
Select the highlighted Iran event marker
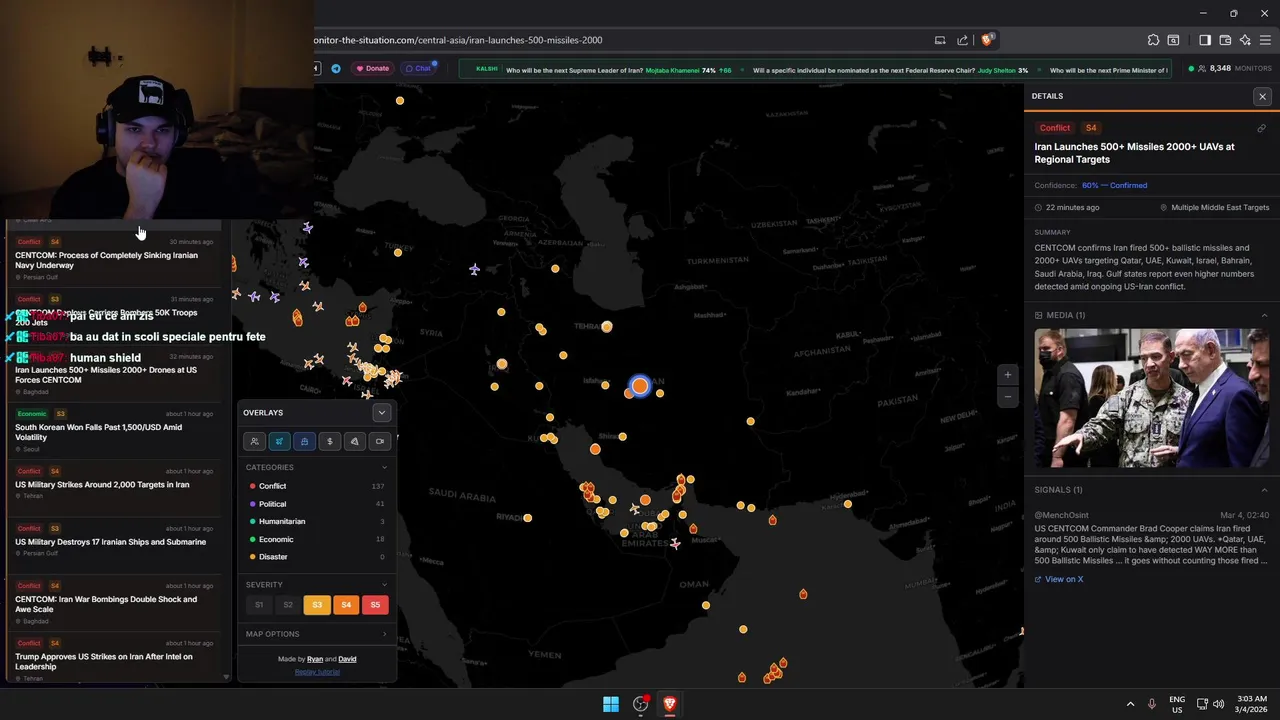(640, 386)
